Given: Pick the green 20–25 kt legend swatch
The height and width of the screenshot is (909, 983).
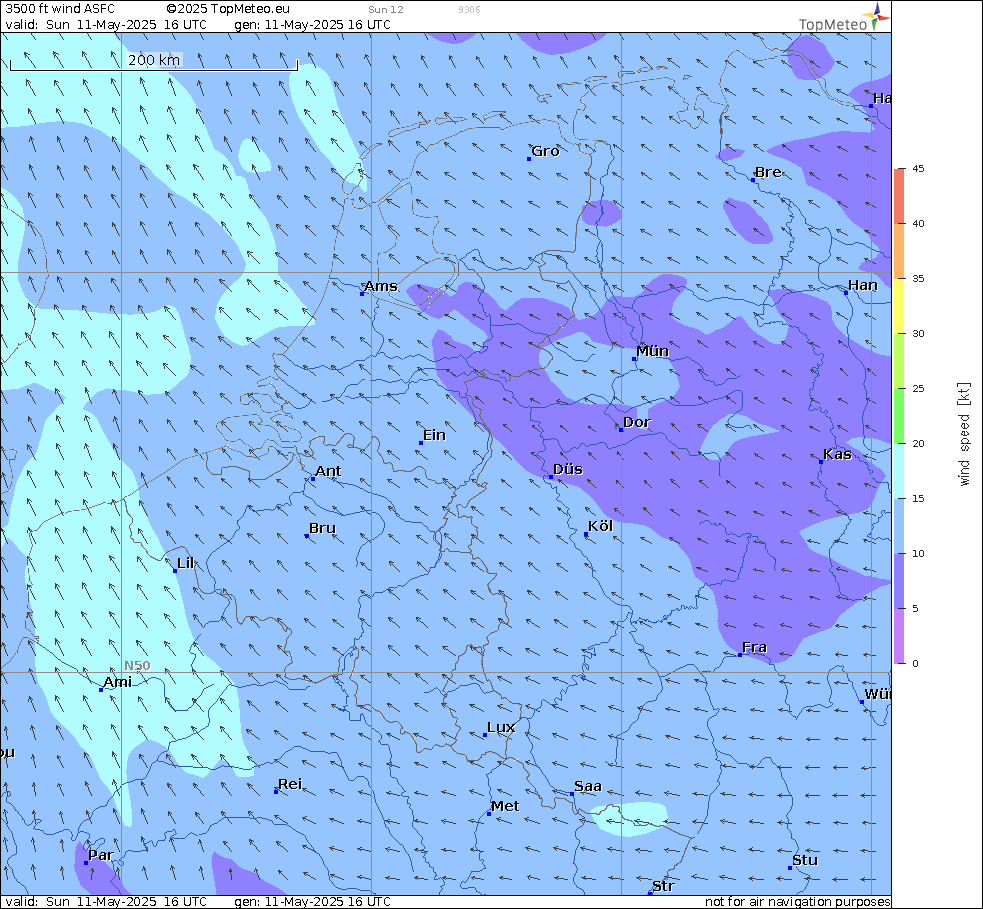Looking at the screenshot, I should (x=900, y=416).
